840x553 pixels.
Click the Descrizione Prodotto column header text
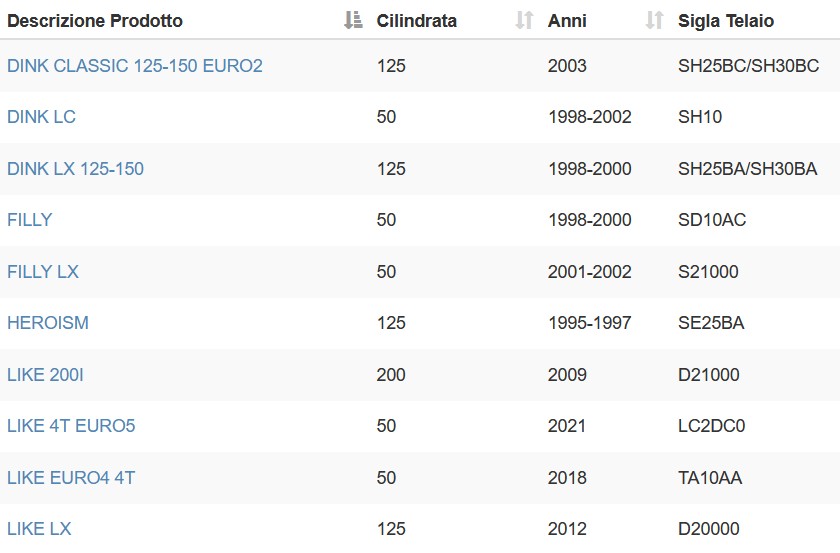tap(95, 20)
